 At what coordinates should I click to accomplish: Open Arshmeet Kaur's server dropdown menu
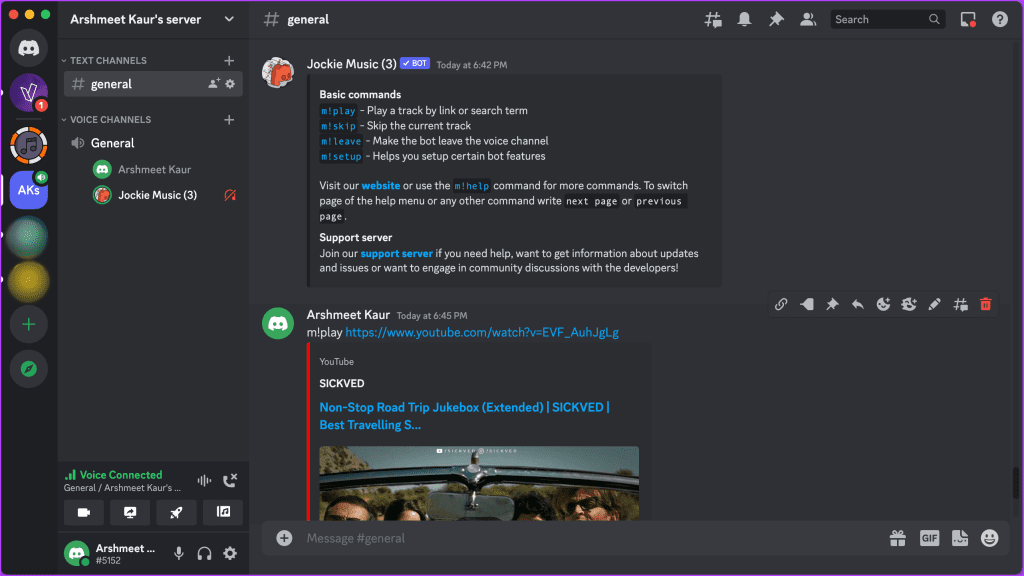(x=229, y=20)
